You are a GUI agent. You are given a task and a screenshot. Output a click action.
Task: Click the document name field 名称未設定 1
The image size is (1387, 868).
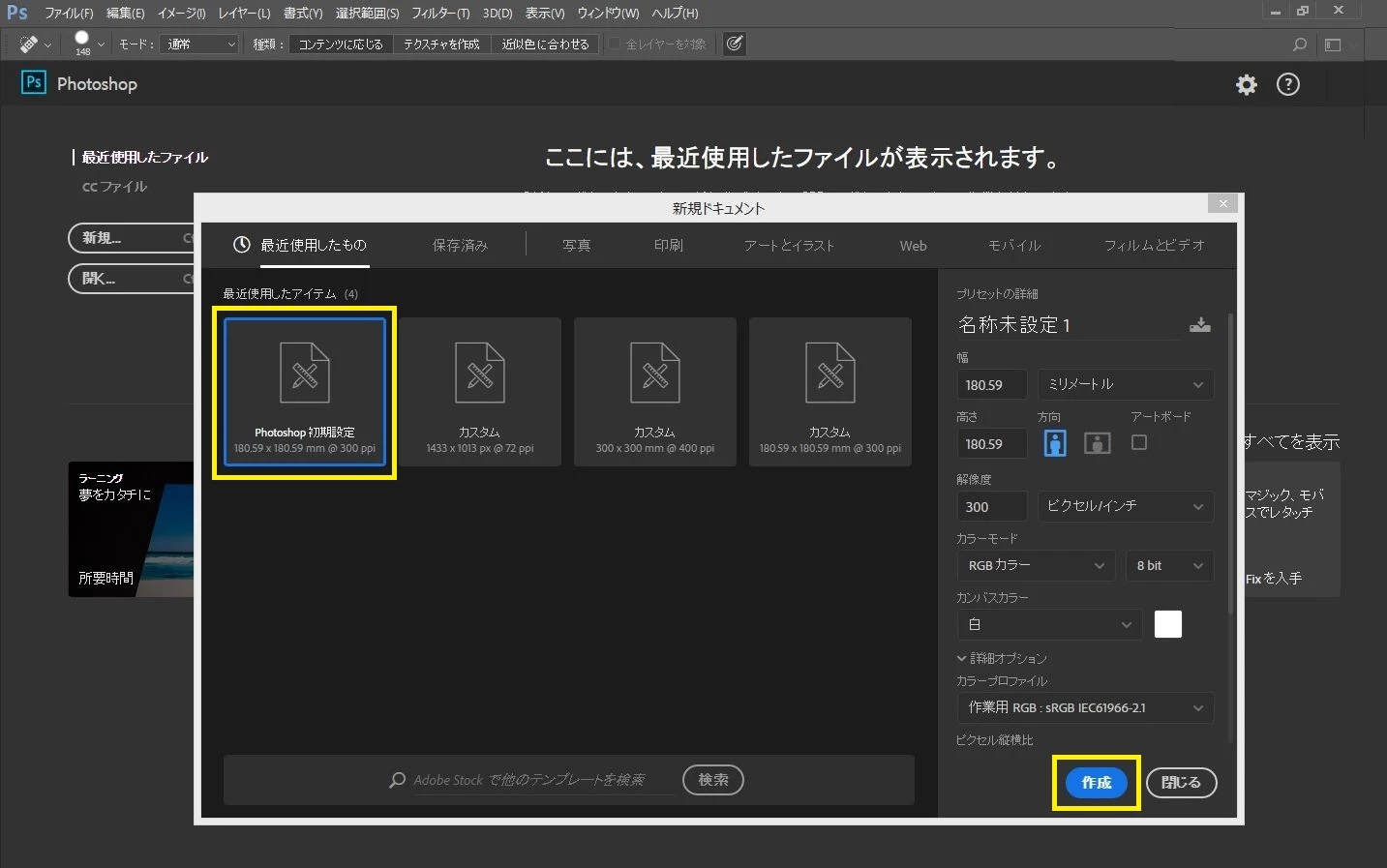[x=1069, y=325]
